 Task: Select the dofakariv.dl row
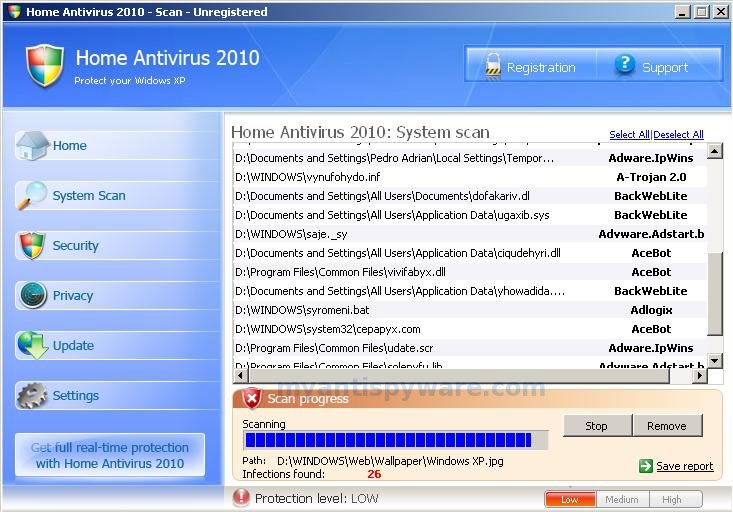click(470, 196)
